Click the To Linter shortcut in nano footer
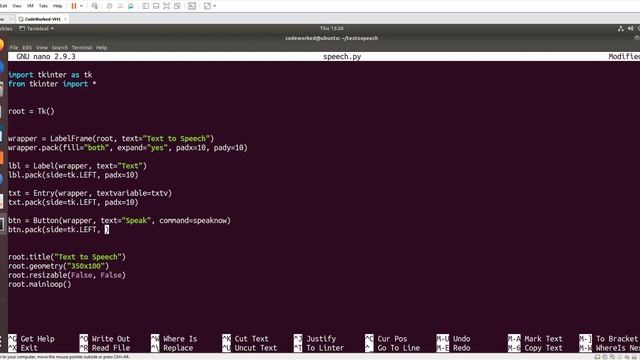Image resolution: width=640 pixels, height=360 pixels. (319, 348)
